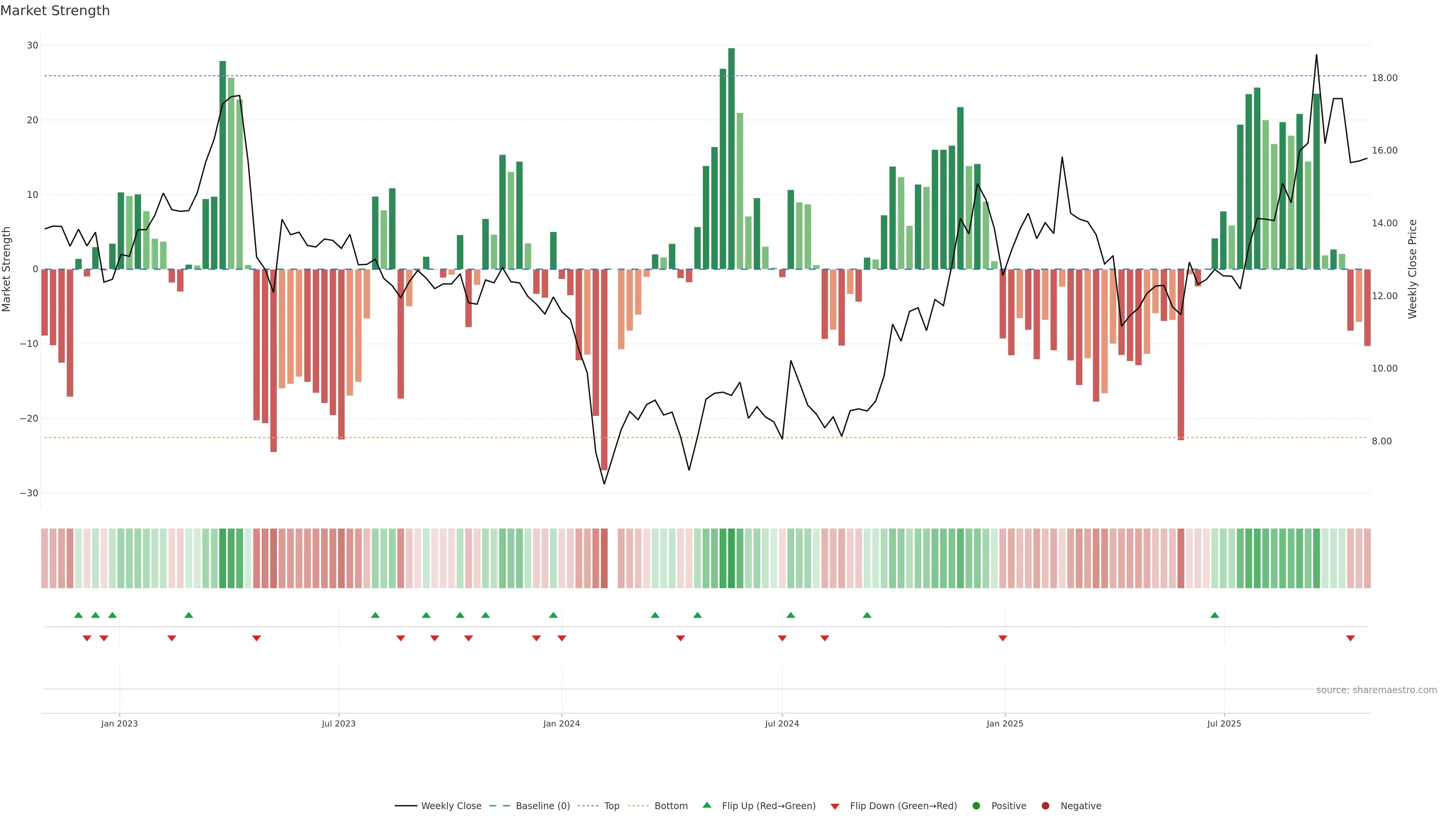
Task: Click the −30 left-axis tick label
Action: 29,493
